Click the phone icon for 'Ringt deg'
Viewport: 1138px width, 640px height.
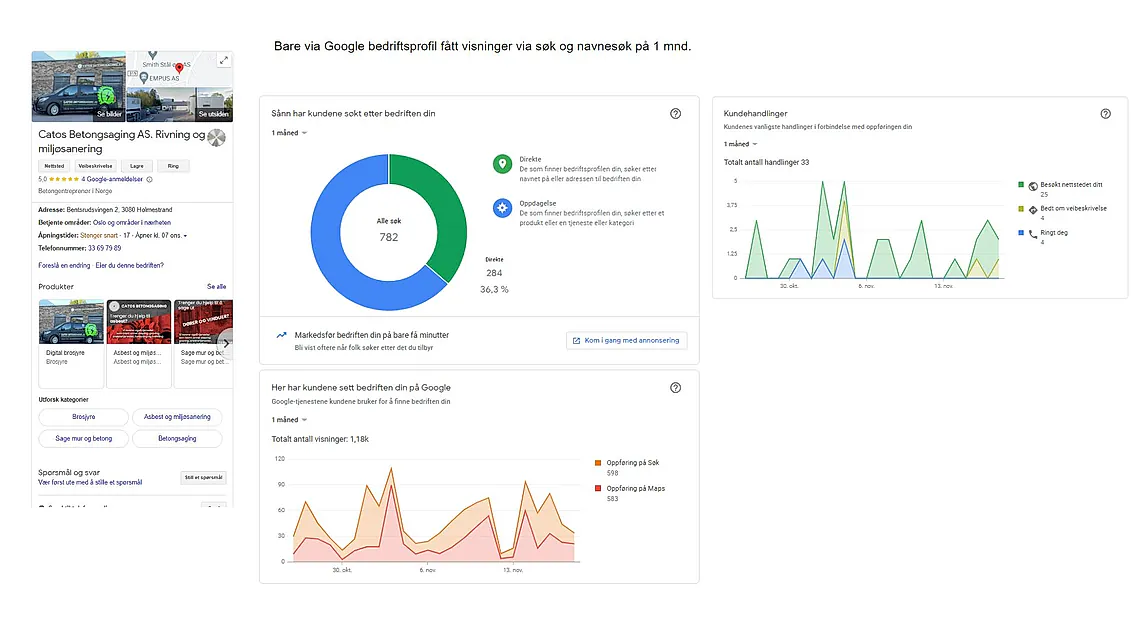coord(1033,234)
